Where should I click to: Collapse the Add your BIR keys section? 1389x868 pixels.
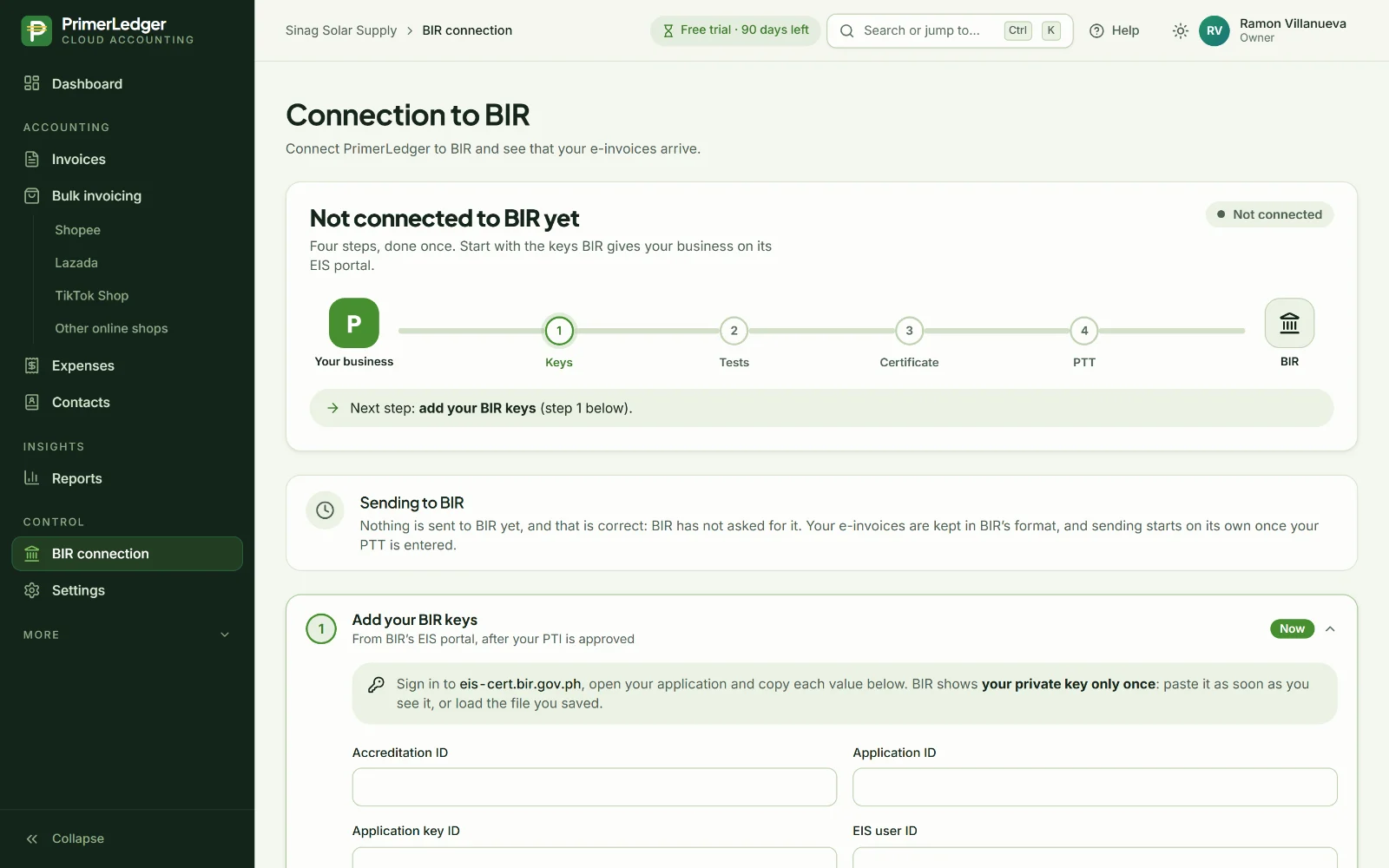pos(1330,628)
